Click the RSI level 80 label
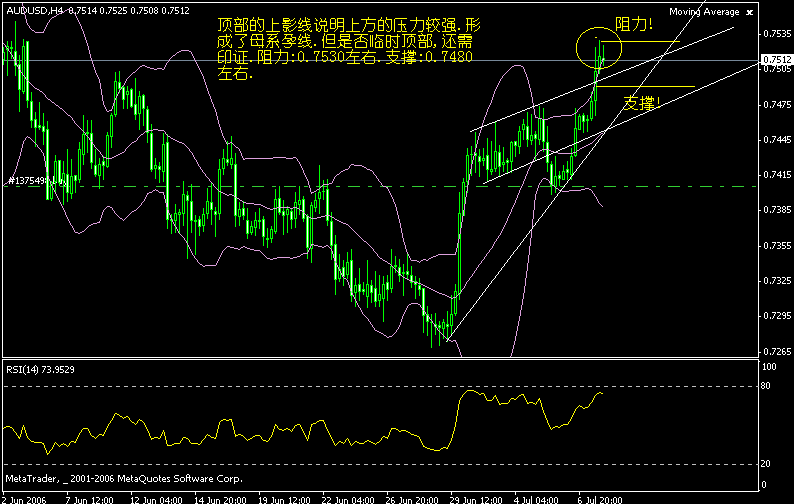Image resolution: width=794 pixels, height=504 pixels. click(x=766, y=386)
